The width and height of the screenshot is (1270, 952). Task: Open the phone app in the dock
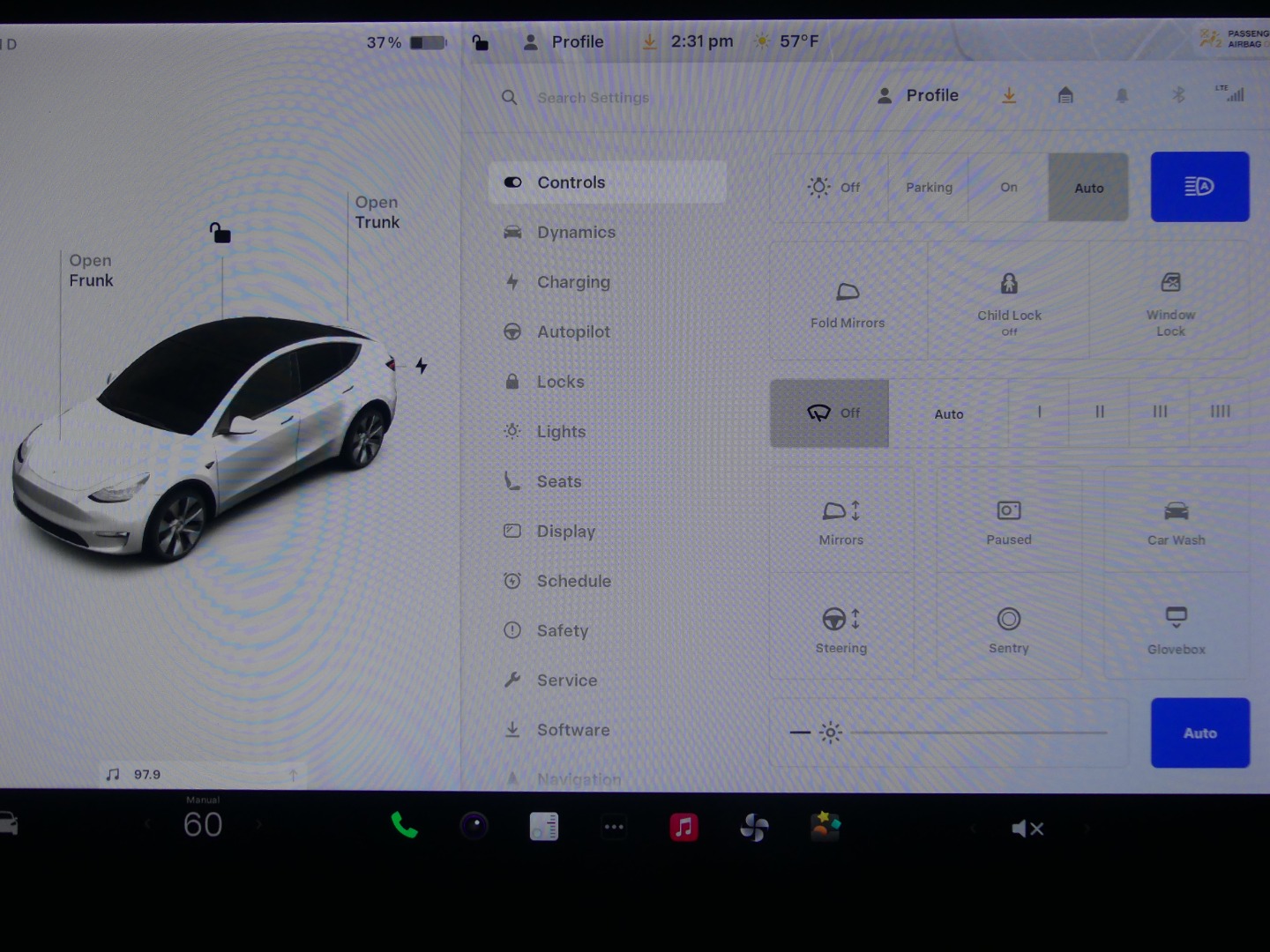tap(404, 826)
